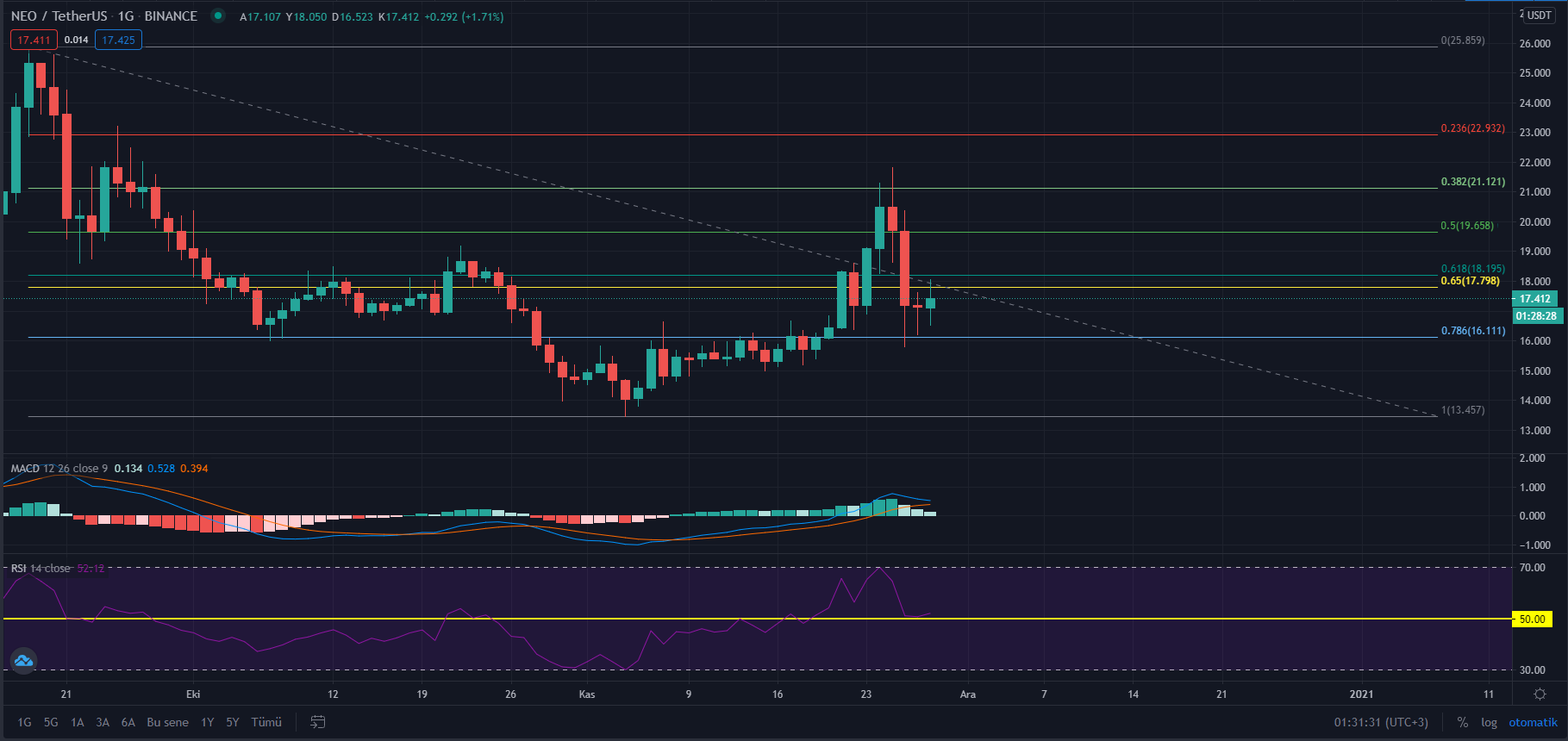The width and height of the screenshot is (1568, 741).
Task: Click the low value D16.523
Action: [x=353, y=16]
